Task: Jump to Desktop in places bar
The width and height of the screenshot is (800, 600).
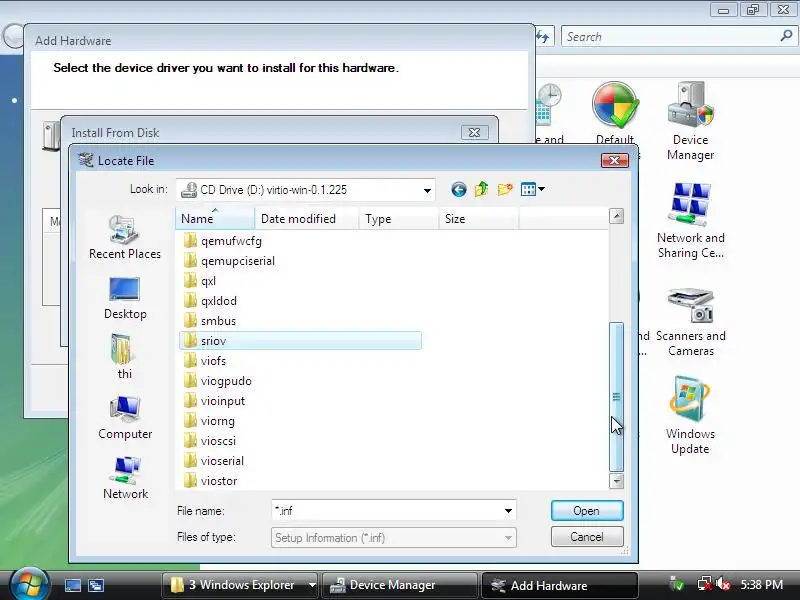Action: coord(124,298)
